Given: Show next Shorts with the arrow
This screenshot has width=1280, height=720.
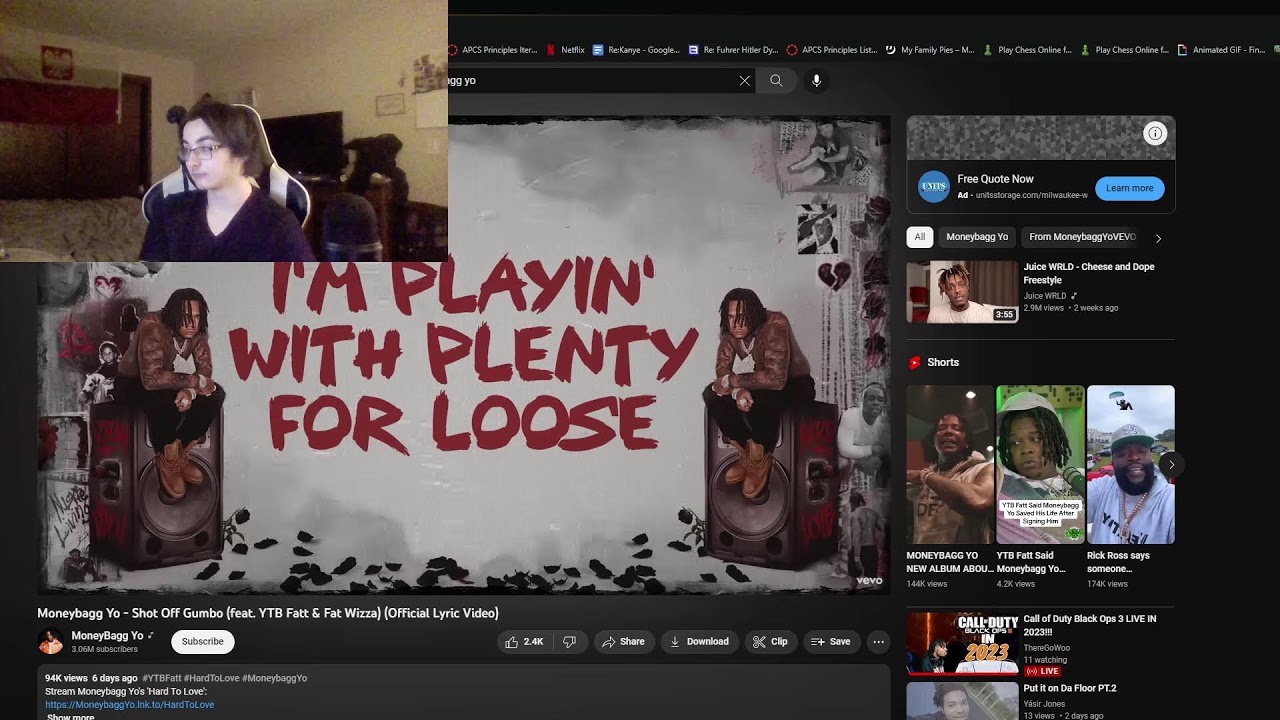Looking at the screenshot, I should point(1171,465).
